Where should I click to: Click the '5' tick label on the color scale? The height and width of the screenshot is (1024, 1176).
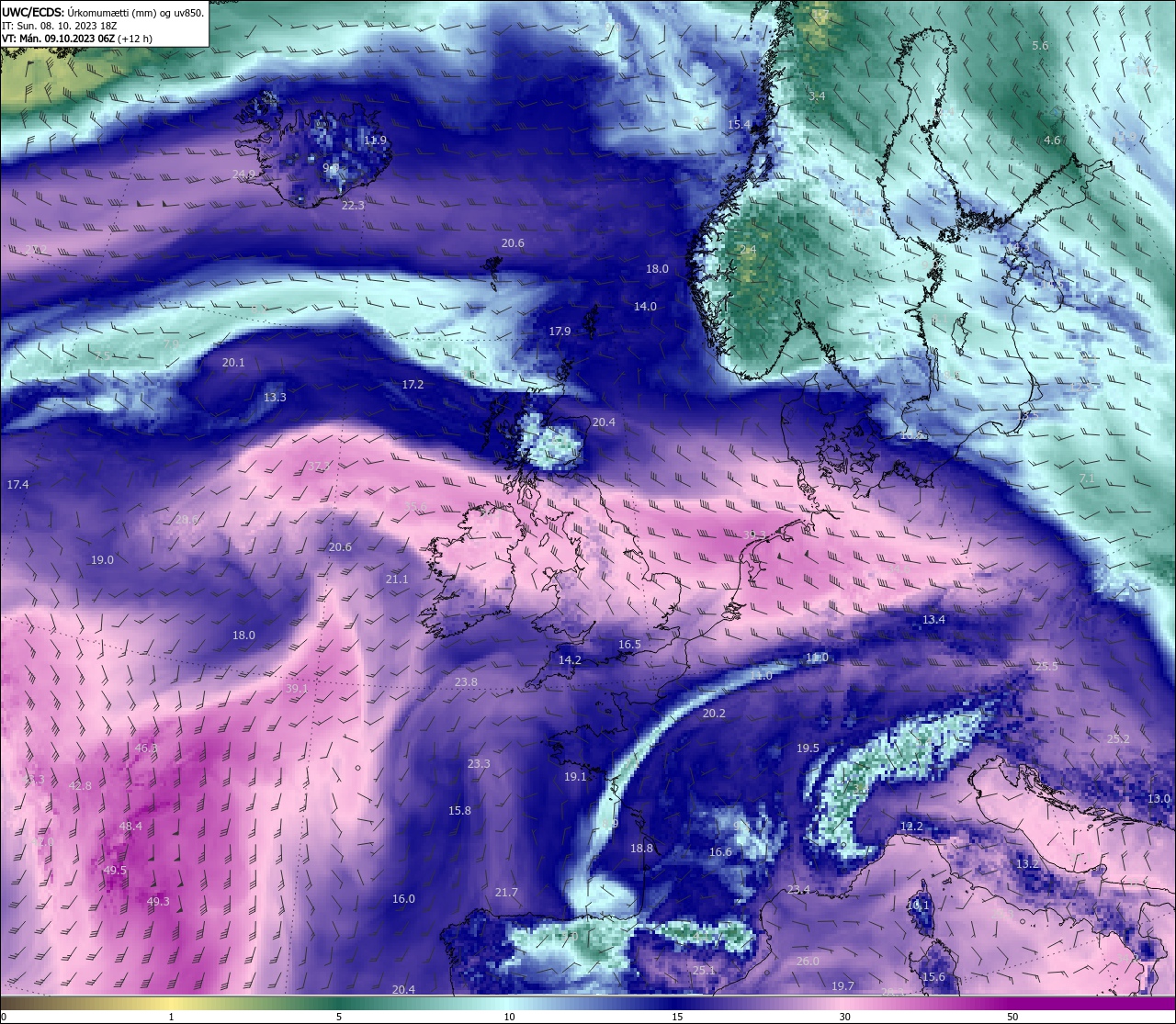click(339, 1017)
